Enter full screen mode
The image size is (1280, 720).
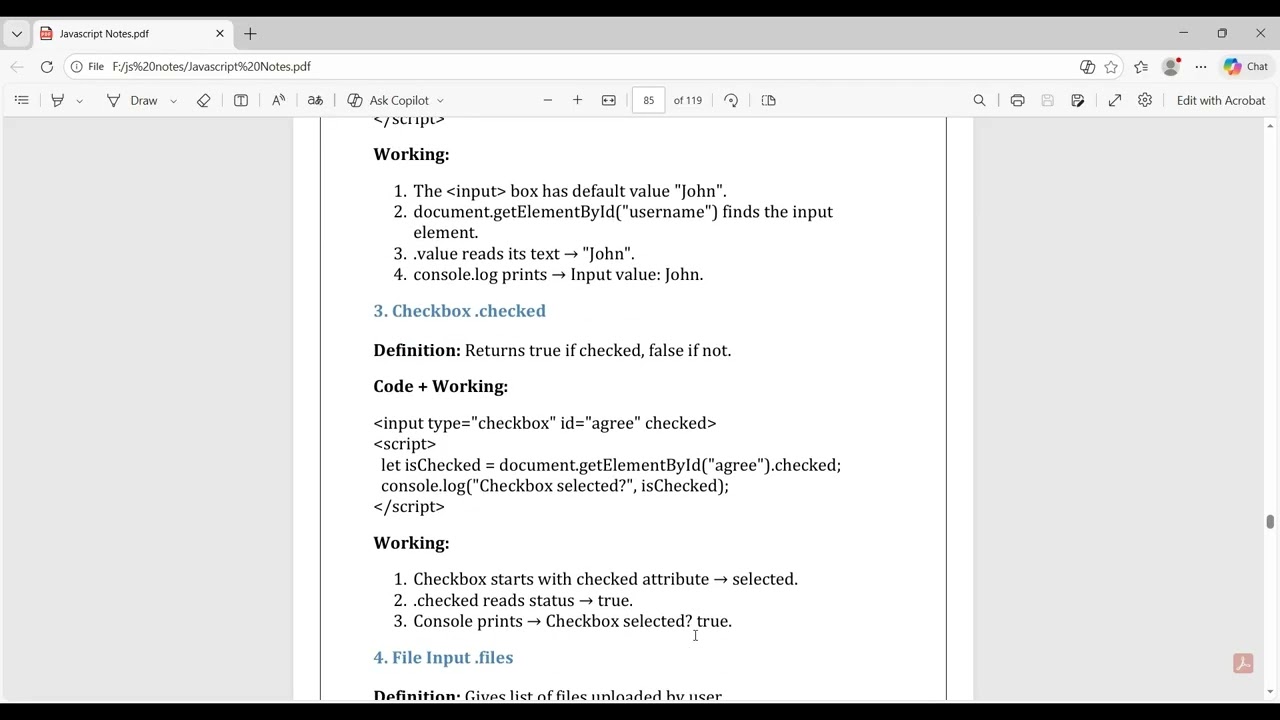[1115, 100]
